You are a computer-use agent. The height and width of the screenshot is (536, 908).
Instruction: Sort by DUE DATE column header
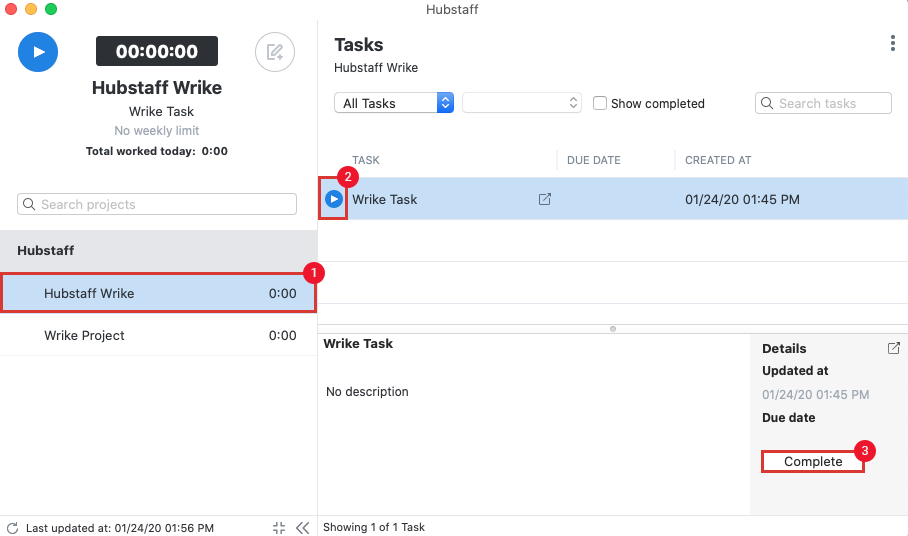594,160
